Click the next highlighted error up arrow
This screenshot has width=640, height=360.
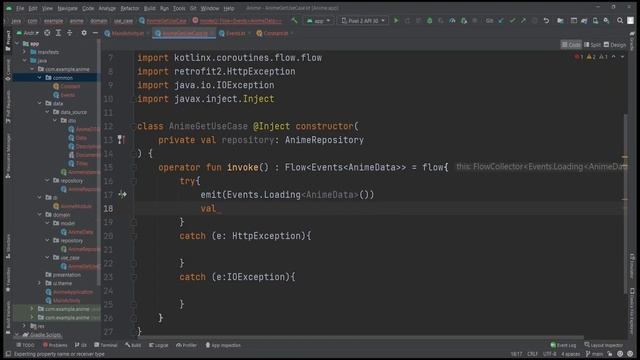point(613,57)
